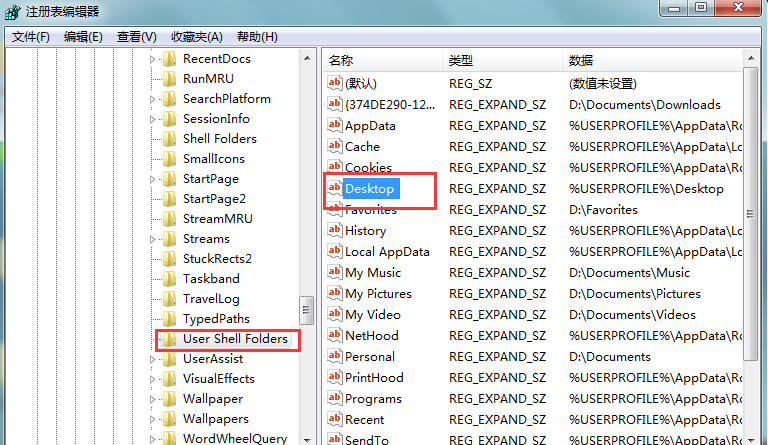Click tree pane scroll down arrow
This screenshot has width=768, height=445.
[x=307, y=440]
